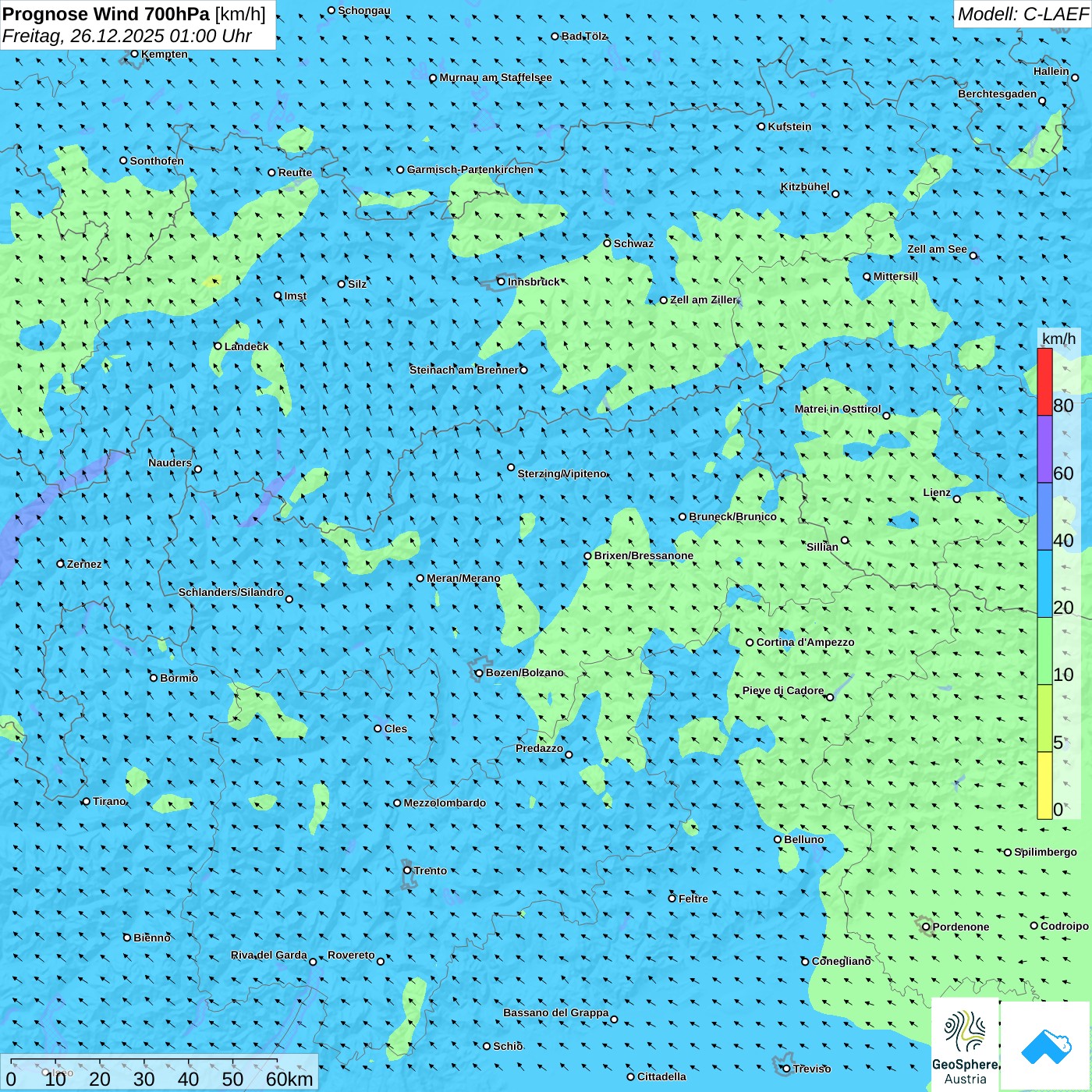This screenshot has width=1092, height=1092.
Task: Click the Matrei in Osttirol label
Action: pyautogui.click(x=837, y=409)
